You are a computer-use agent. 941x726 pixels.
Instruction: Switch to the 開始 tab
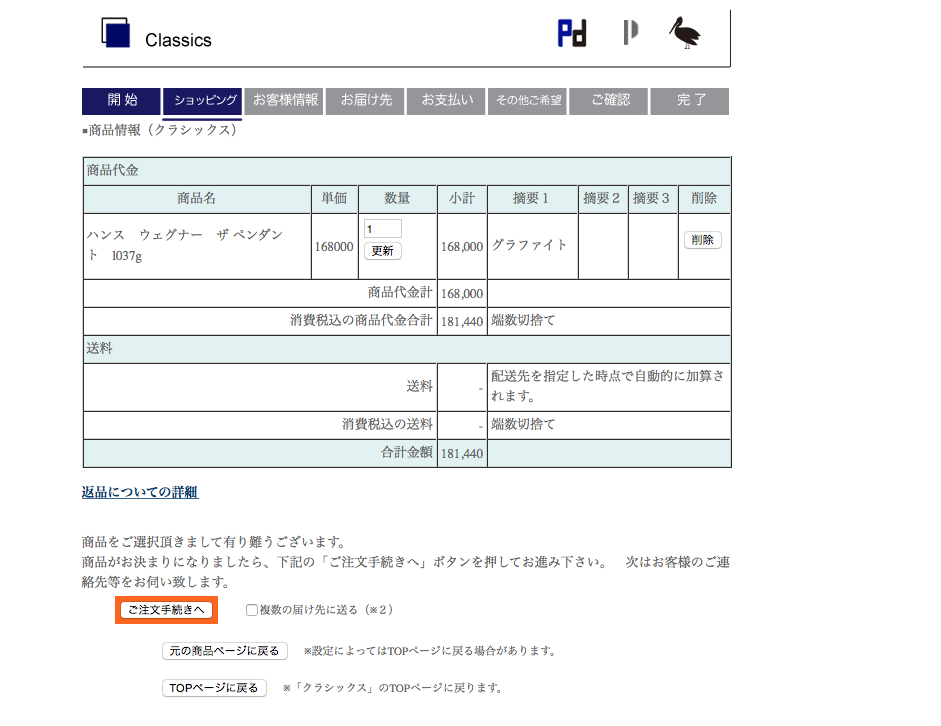pos(120,101)
